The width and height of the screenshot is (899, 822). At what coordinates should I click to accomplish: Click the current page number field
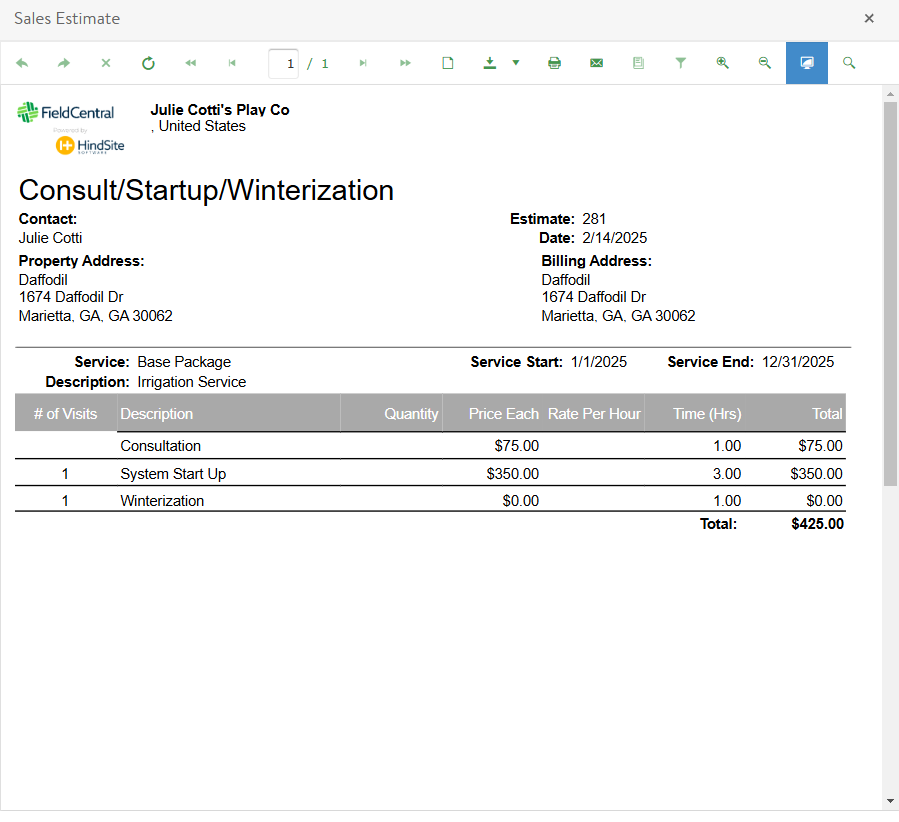click(x=283, y=64)
